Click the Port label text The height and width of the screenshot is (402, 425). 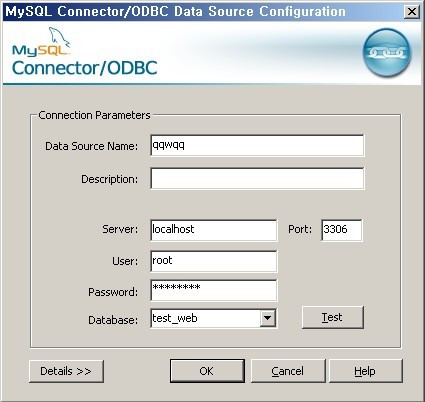[300, 229]
